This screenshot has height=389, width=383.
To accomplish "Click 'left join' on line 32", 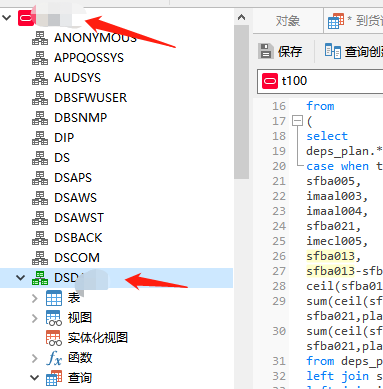I will click(x=337, y=376).
